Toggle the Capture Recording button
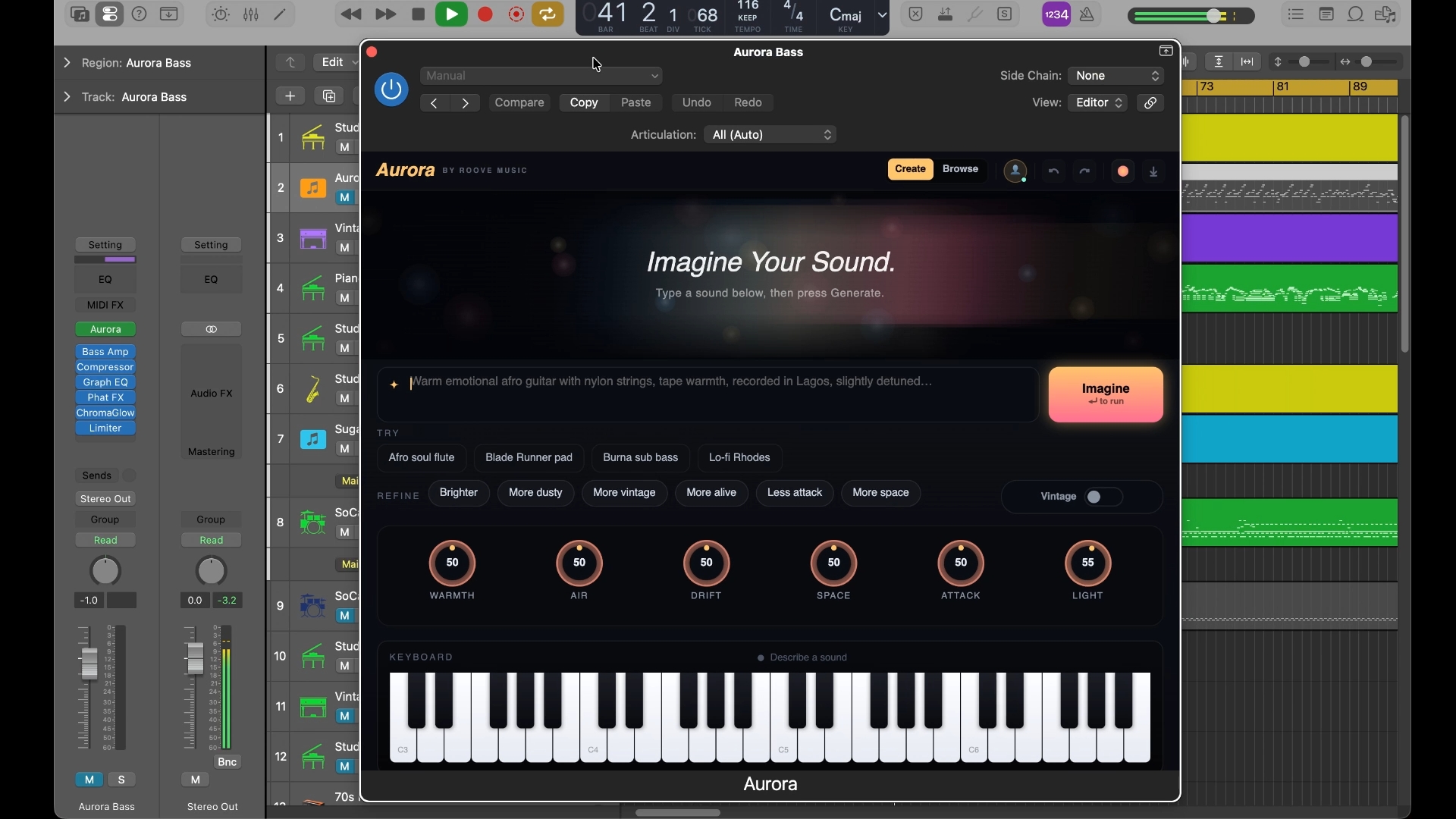Viewport: 1456px width, 819px height. [517, 14]
